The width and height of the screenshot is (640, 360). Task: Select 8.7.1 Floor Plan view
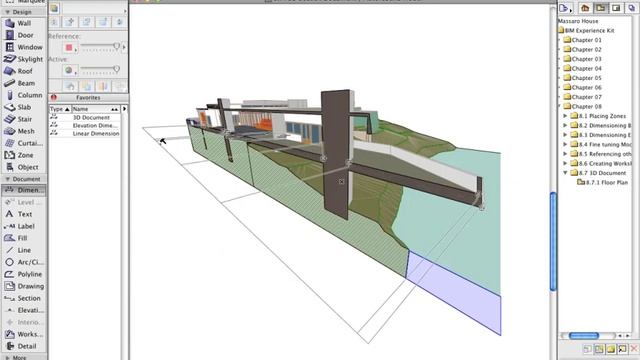click(x=602, y=182)
